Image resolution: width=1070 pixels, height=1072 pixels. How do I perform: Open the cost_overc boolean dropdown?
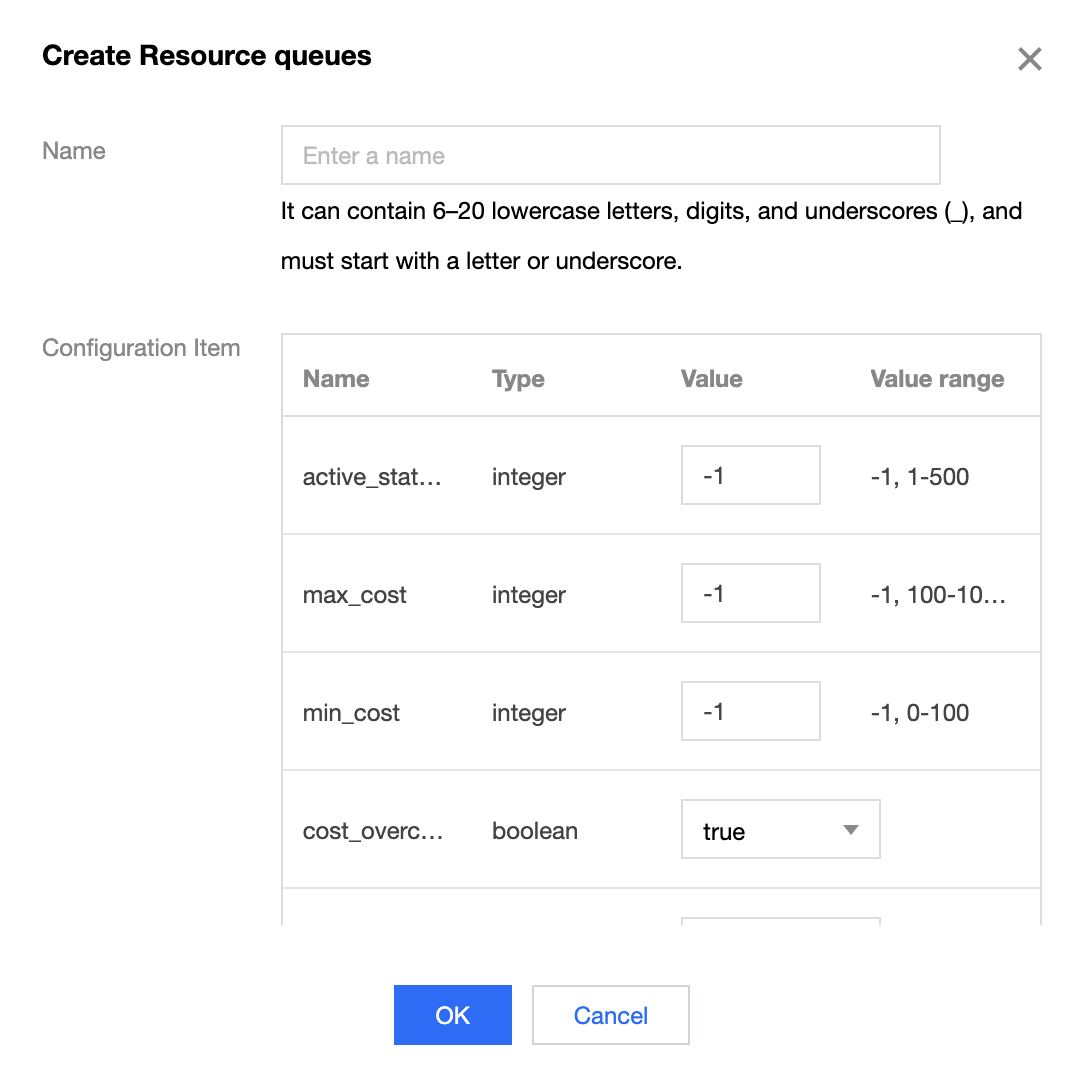(780, 829)
